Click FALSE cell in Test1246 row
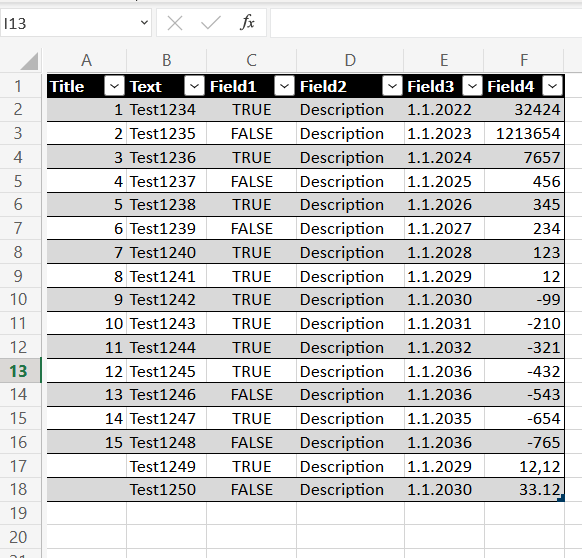 [x=252, y=395]
